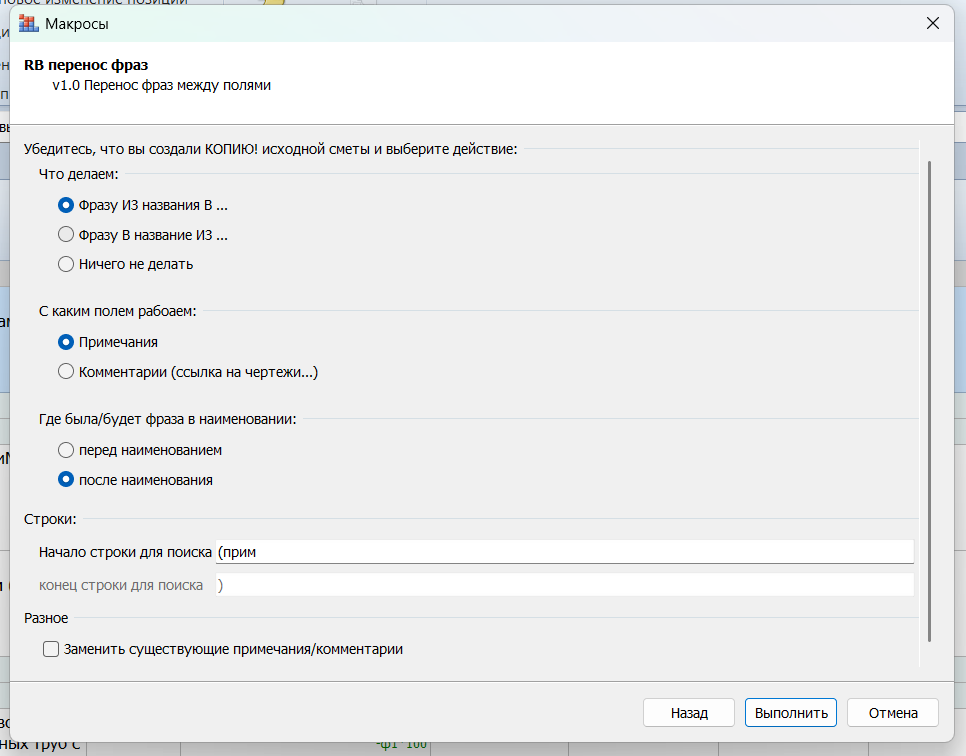Select the 'Ничего не делать' option
This screenshot has height=756, width=966.
66,264
